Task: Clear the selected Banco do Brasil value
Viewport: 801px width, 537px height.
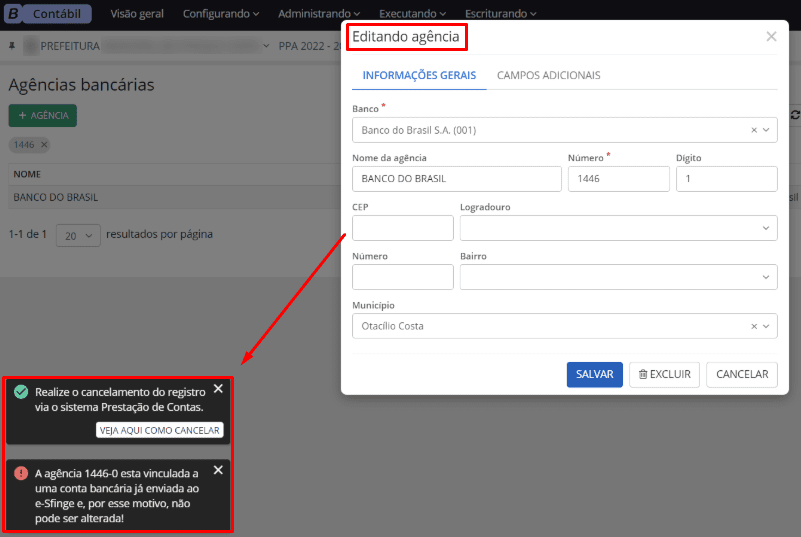Action: pos(753,130)
